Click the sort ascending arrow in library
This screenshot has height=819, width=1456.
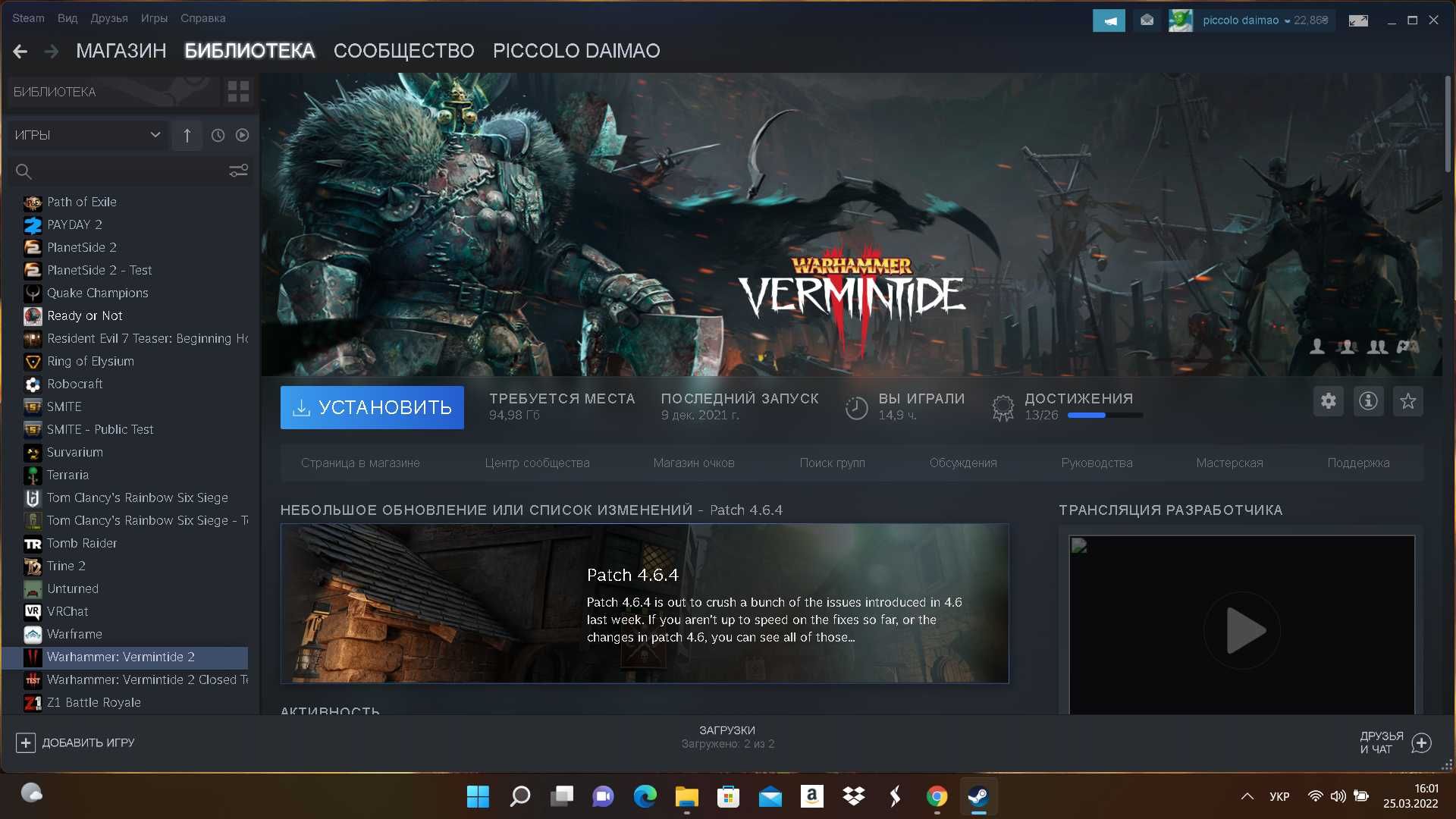(187, 135)
